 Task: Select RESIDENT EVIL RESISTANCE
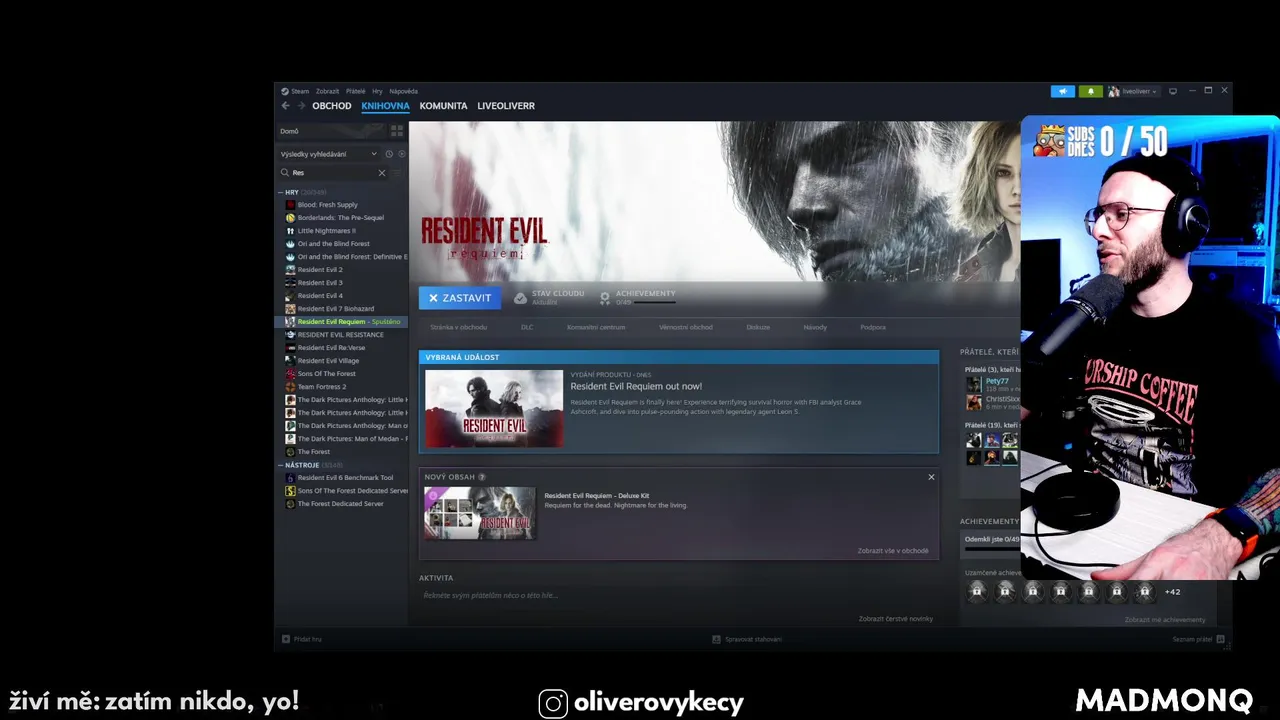[x=340, y=335]
